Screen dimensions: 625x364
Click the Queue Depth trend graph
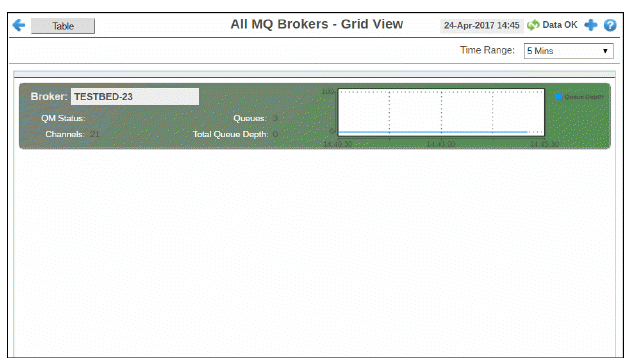441,112
